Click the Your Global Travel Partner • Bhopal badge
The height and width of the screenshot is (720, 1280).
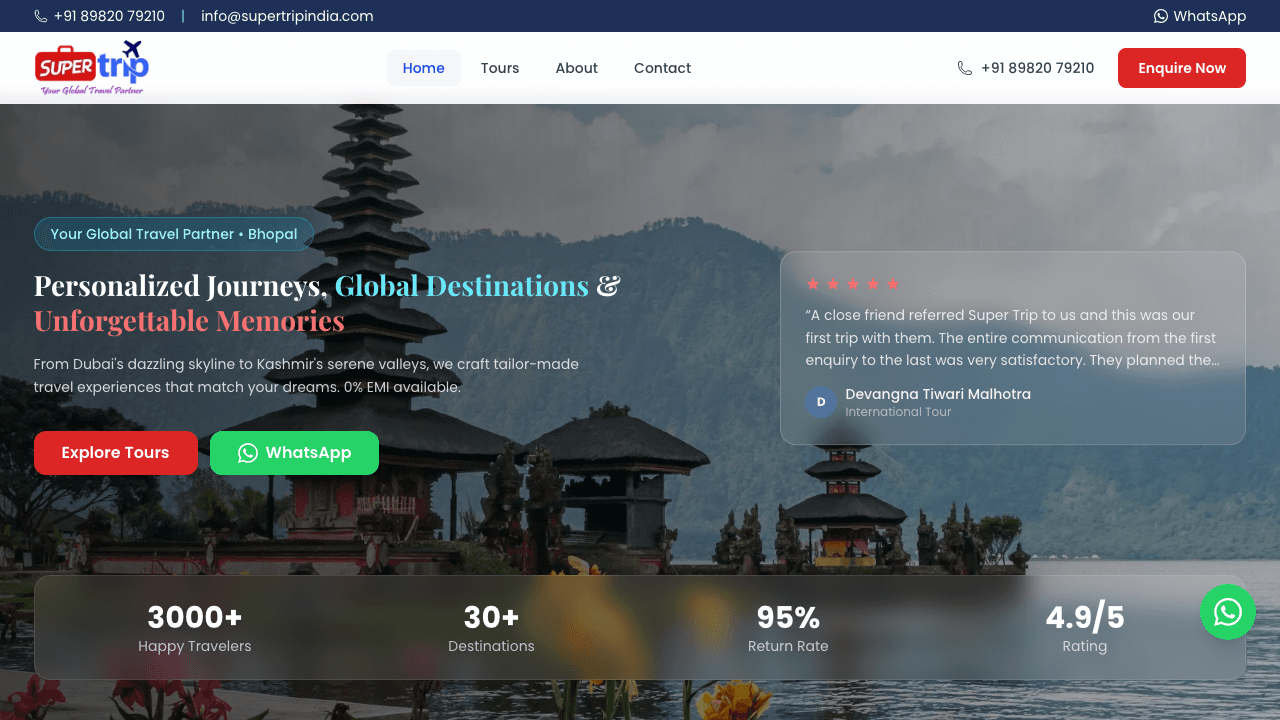coord(174,234)
